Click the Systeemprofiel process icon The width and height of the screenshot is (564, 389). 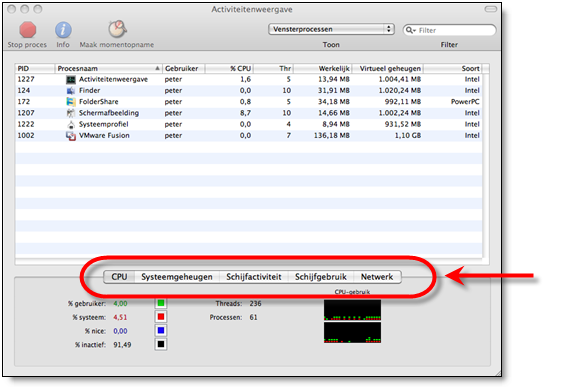click(71, 125)
